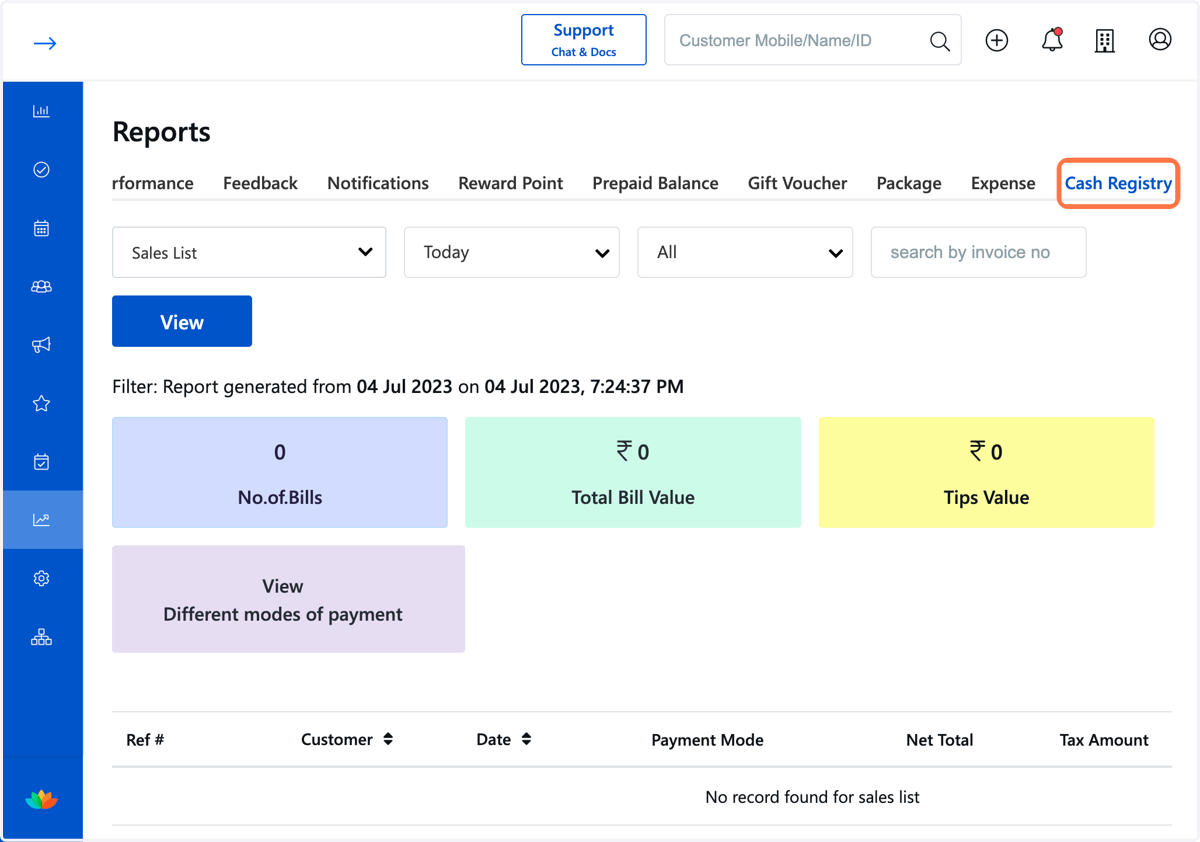Screen dimensions: 1200x842
Task: Focus the search by invoice no field
Action: point(978,252)
